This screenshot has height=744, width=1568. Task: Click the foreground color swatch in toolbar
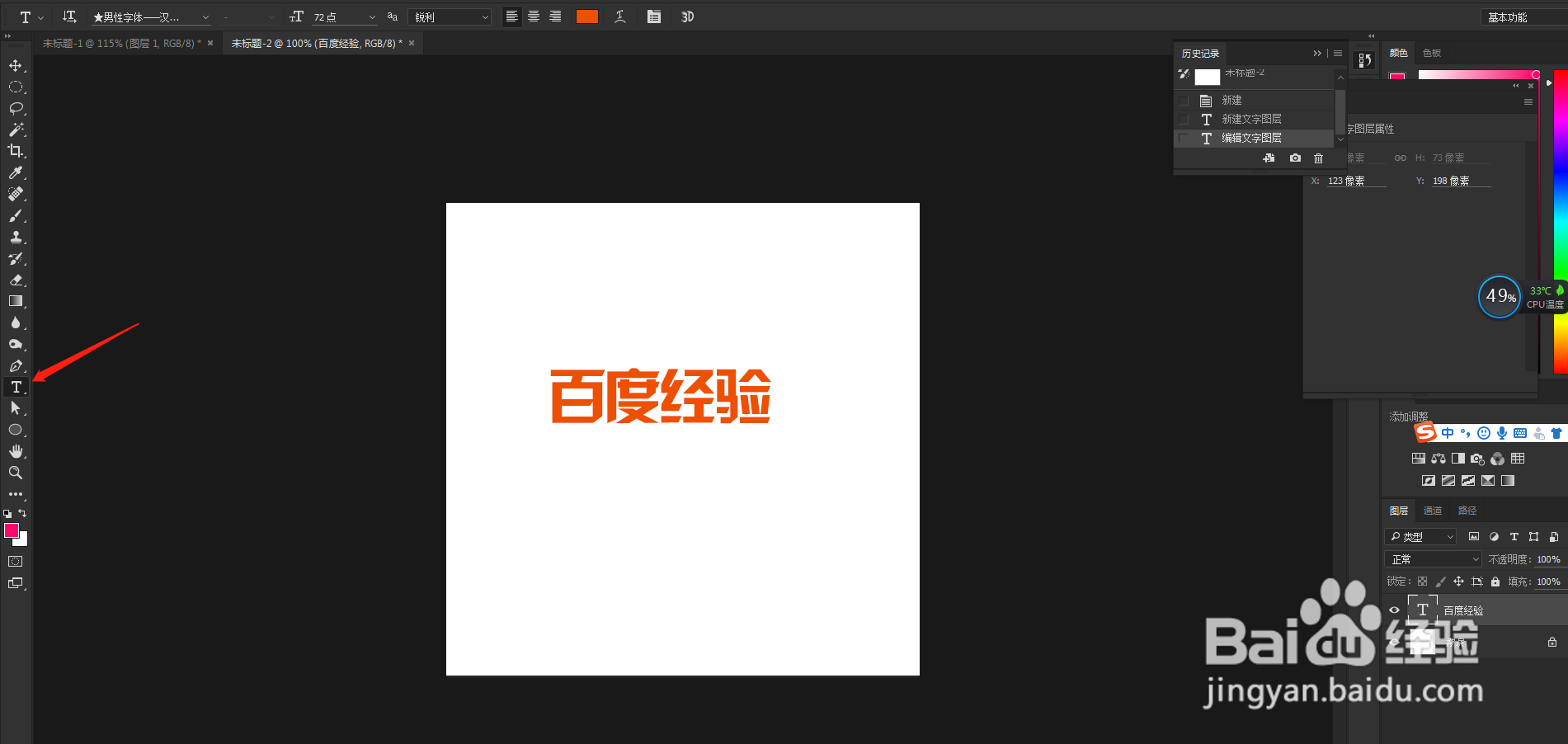click(12, 530)
